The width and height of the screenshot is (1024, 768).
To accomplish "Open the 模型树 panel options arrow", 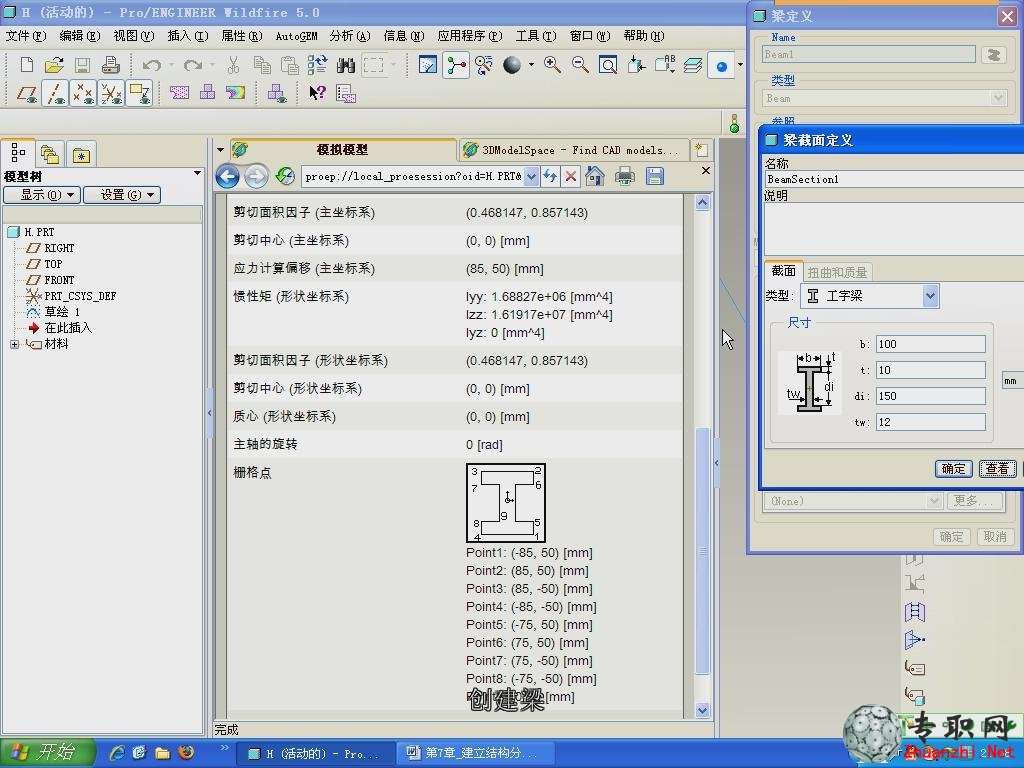I will pos(197,173).
